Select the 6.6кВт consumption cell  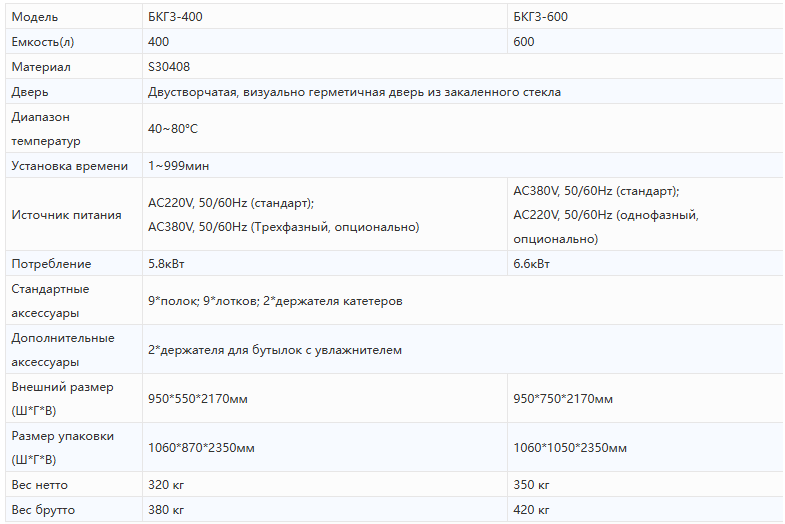click(x=531, y=264)
